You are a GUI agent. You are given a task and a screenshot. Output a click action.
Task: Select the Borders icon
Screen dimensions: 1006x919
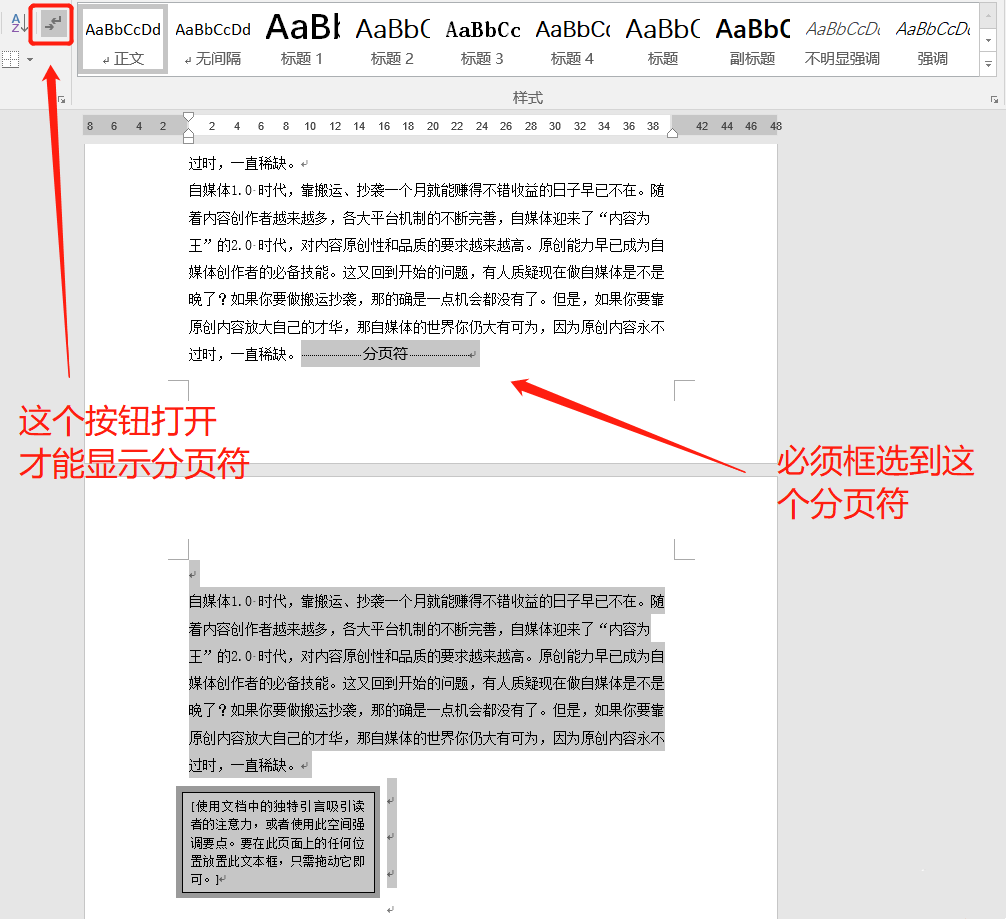coord(10,58)
